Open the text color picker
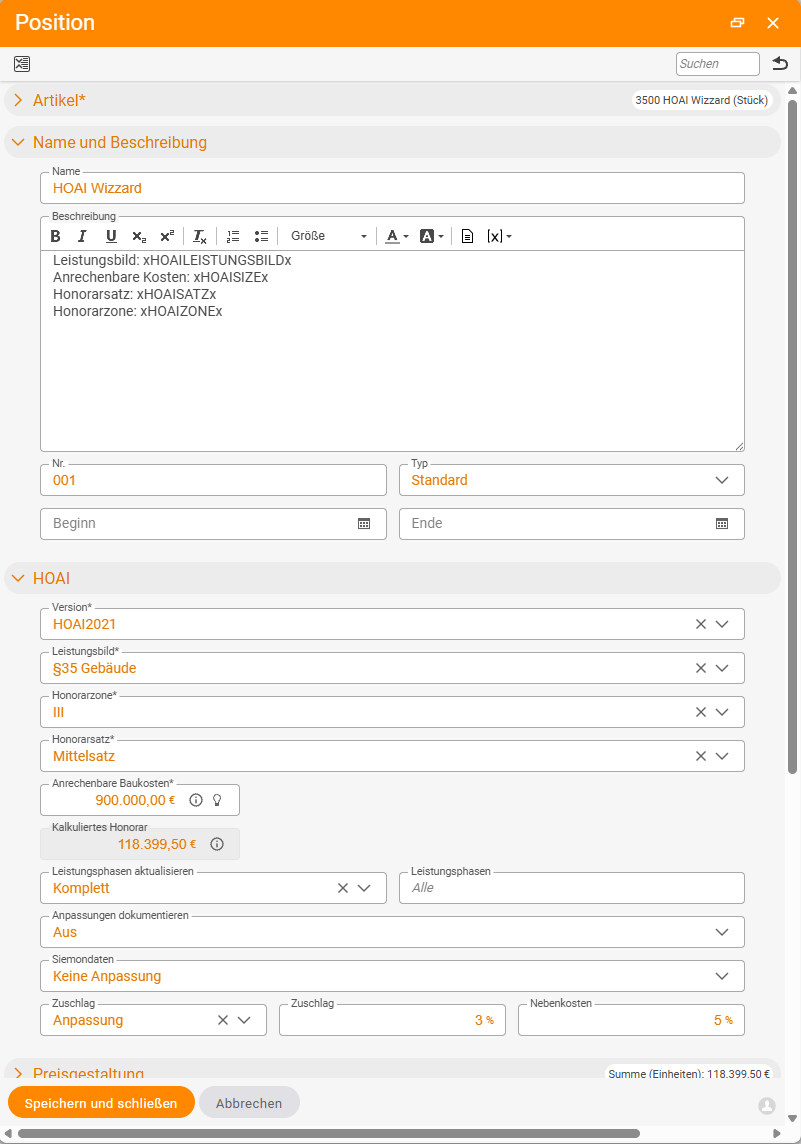801x1144 pixels. pyautogui.click(x=397, y=236)
